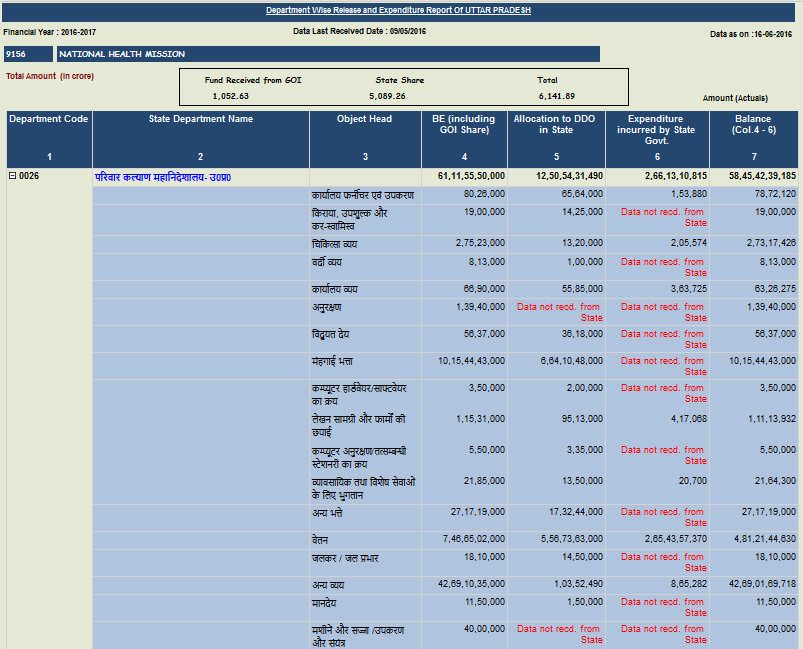Collapse department 0026 row expander
803x649 pixels.
[x=12, y=176]
